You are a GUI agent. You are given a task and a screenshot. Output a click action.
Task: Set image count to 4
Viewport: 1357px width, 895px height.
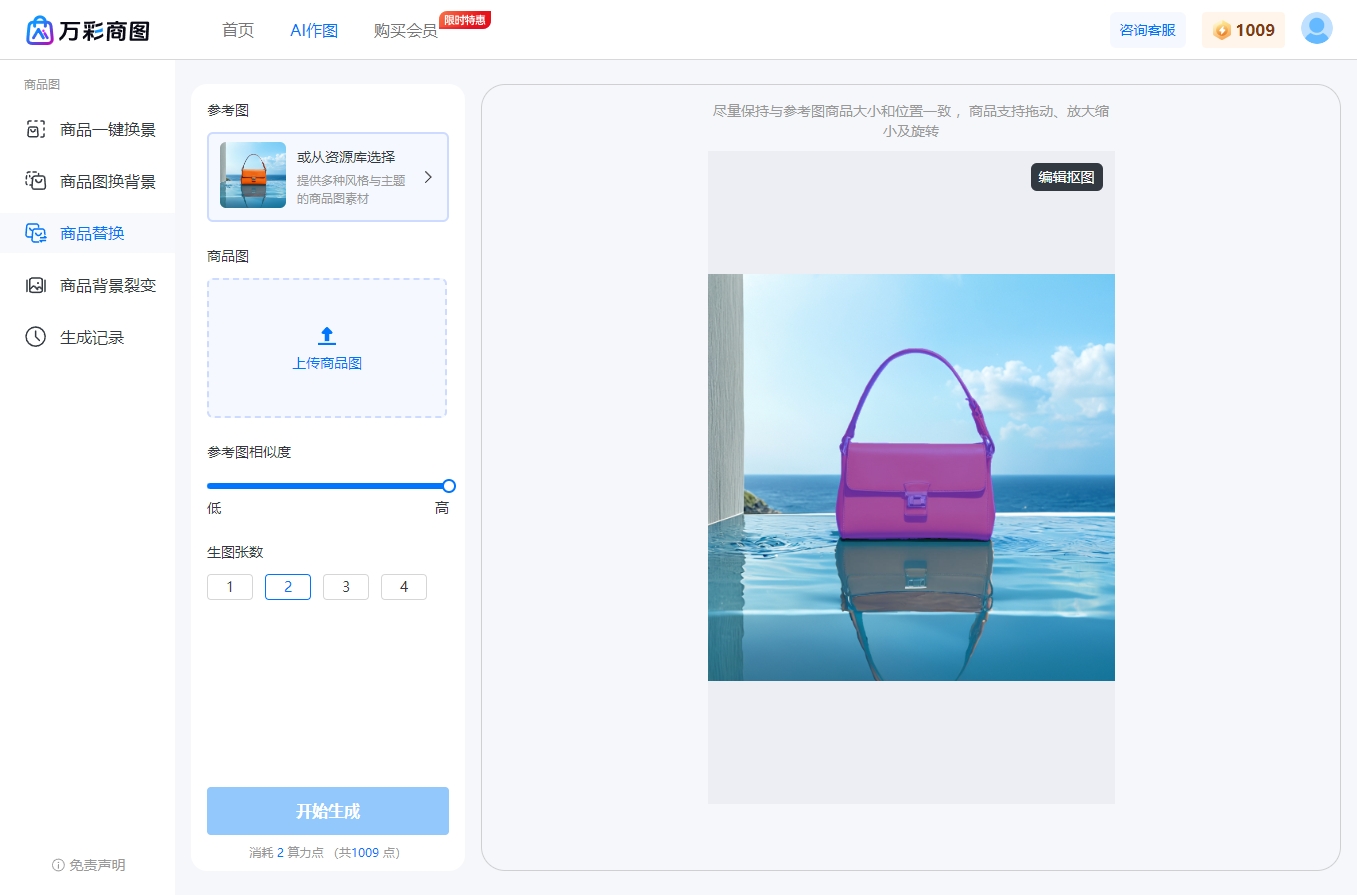click(x=404, y=587)
